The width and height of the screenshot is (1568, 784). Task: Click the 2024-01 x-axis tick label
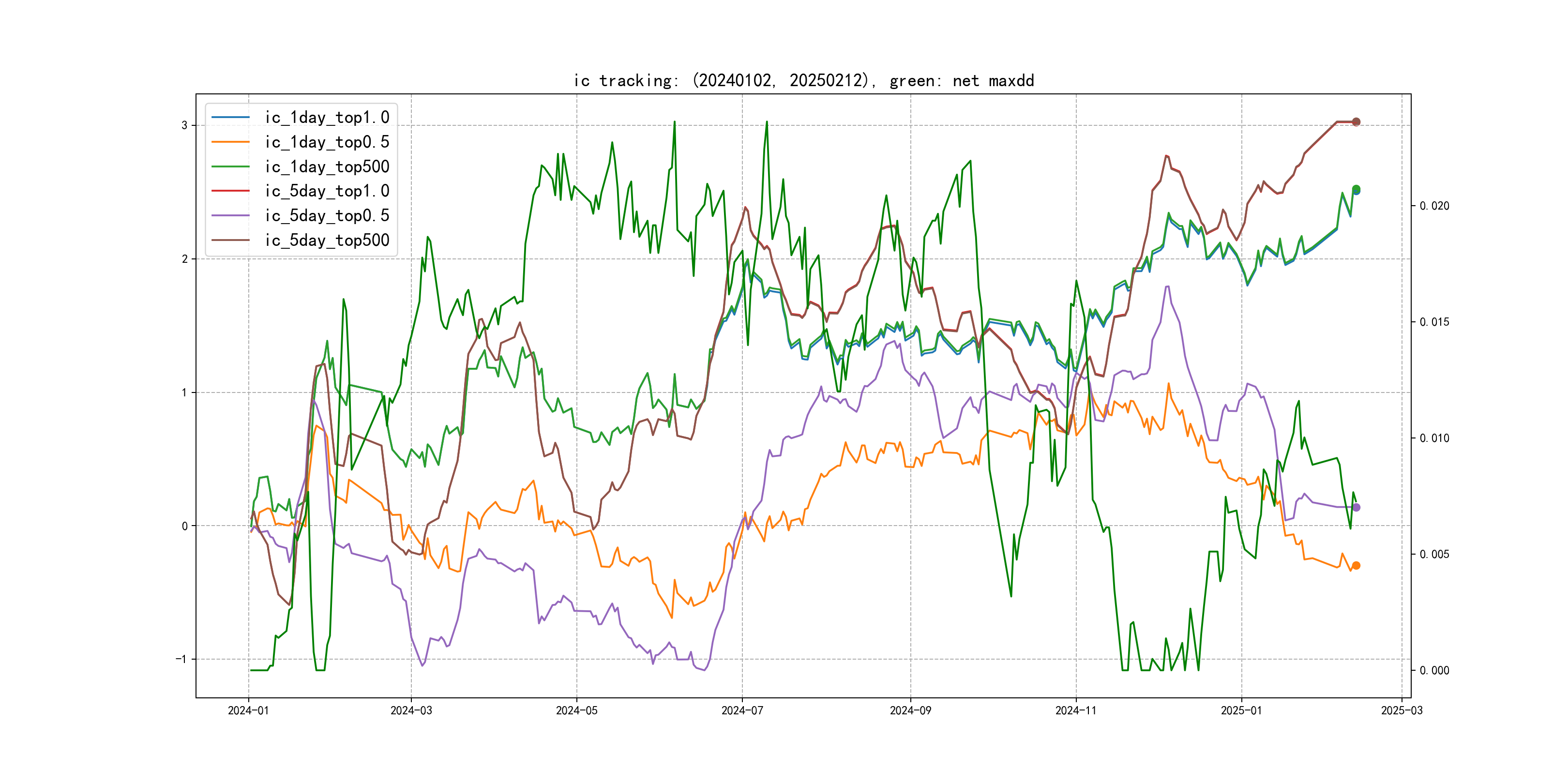(248, 710)
